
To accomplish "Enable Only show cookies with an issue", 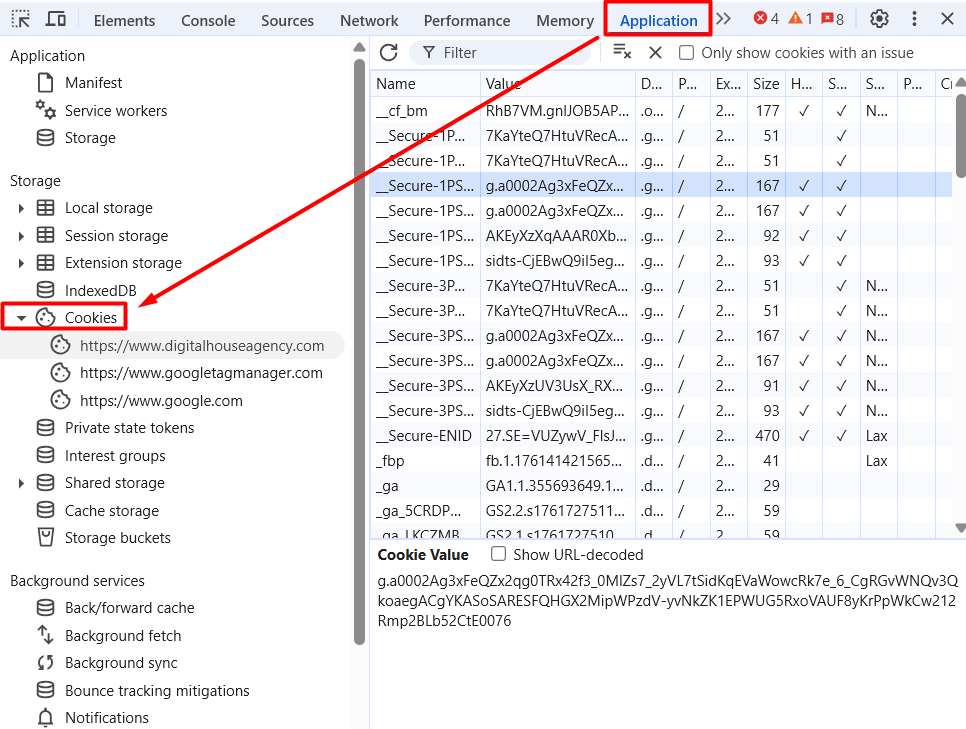I will click(x=687, y=53).
